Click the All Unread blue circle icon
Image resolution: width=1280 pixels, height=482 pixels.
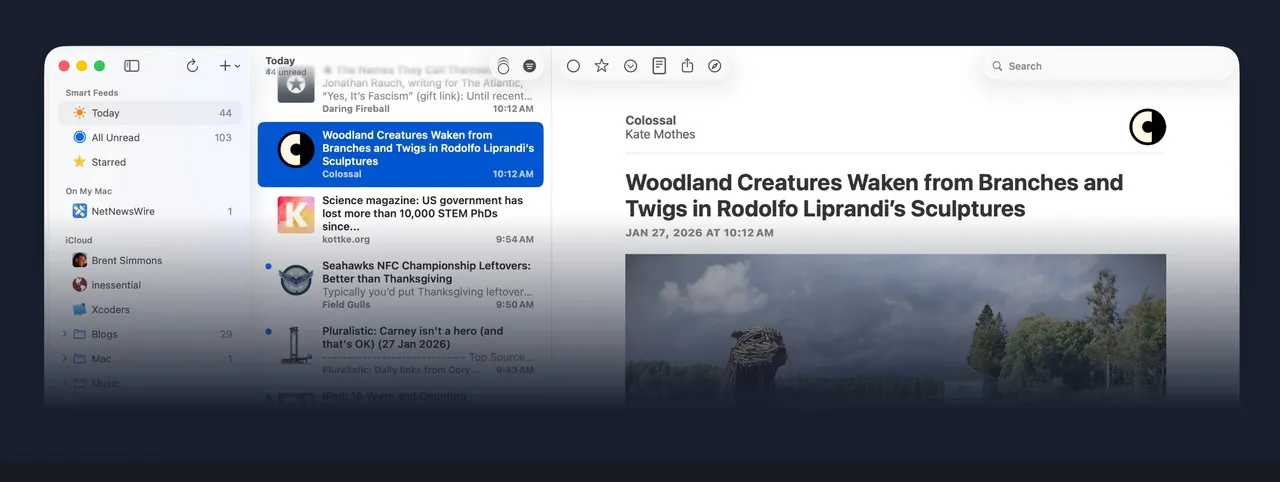point(79,138)
